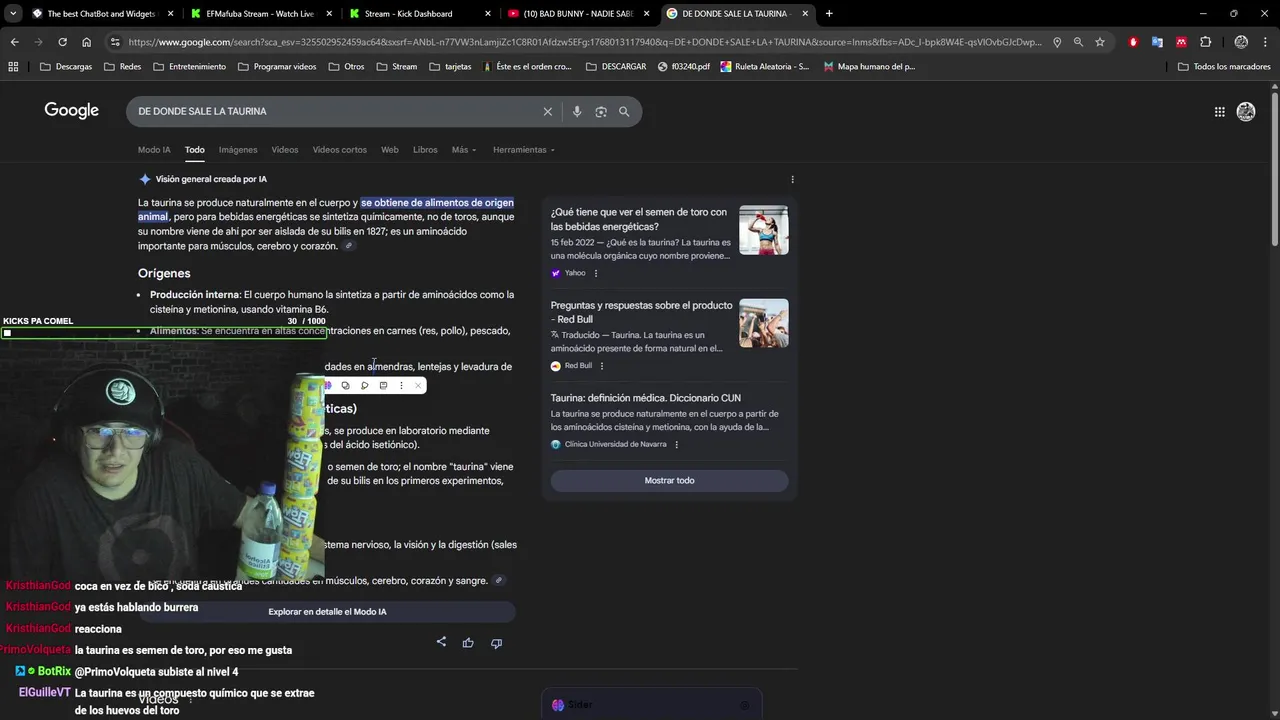Open 'Taurina: definición médica' result
This screenshot has width=1280, height=720.
(x=645, y=398)
